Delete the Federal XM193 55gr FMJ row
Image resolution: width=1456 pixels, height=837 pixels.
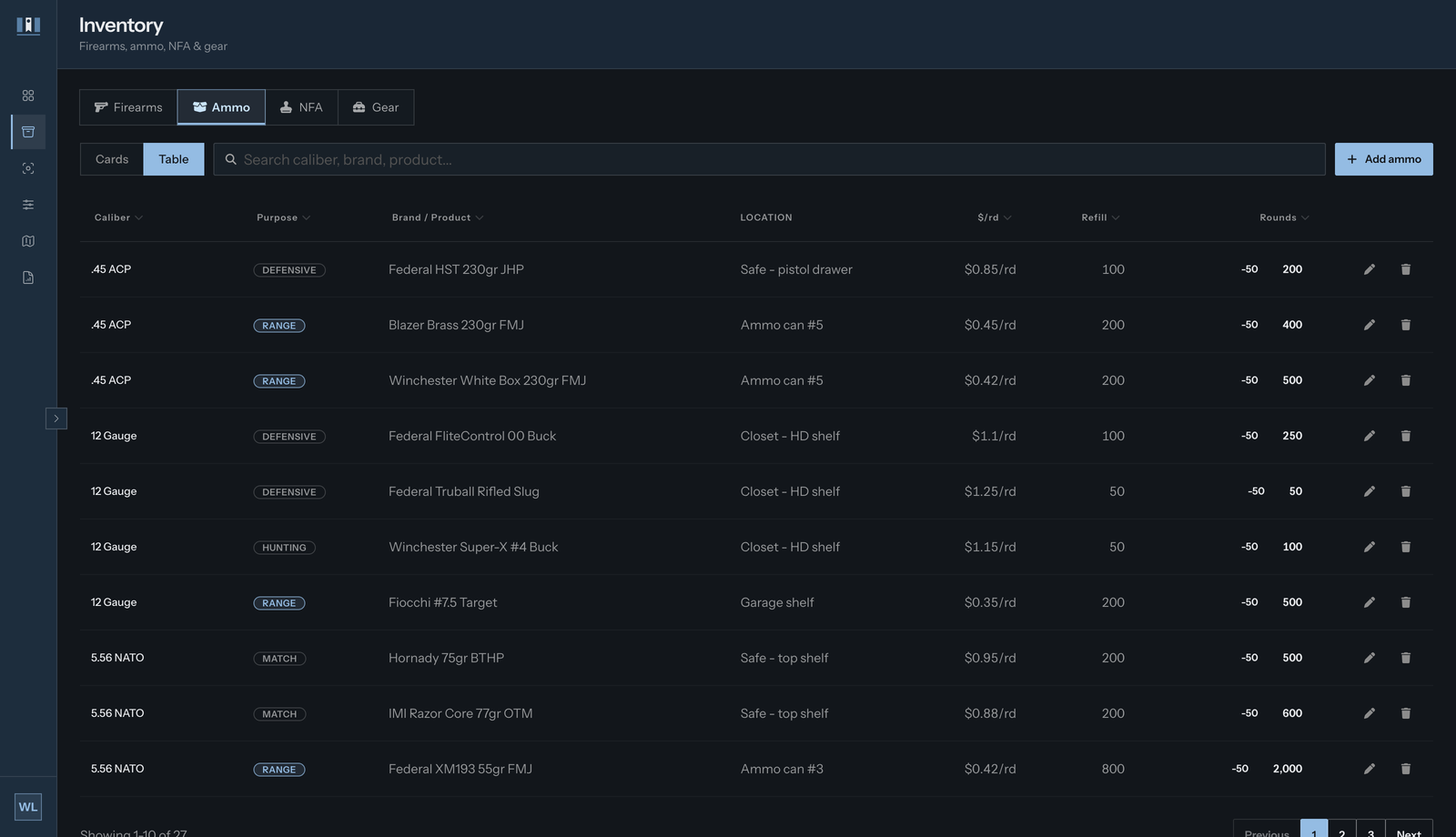click(x=1405, y=769)
